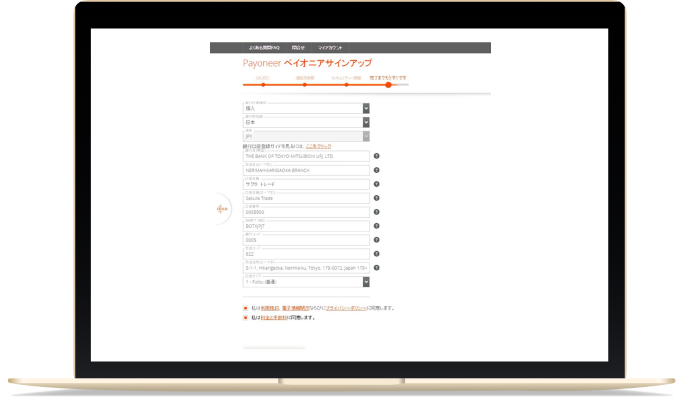Click the サクラ トレード account name field

306,184
